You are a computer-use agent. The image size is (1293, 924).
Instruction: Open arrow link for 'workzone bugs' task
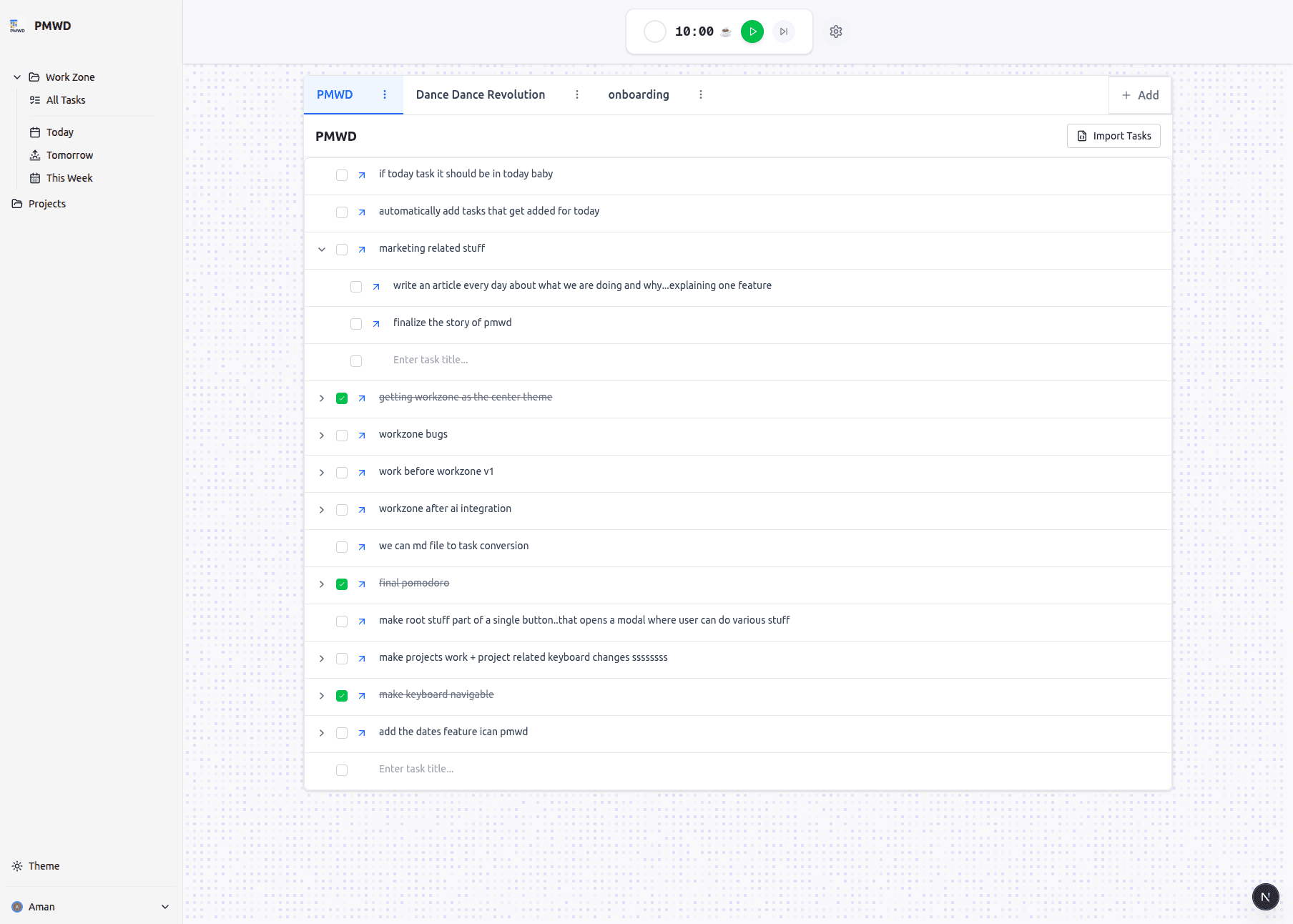362,436
